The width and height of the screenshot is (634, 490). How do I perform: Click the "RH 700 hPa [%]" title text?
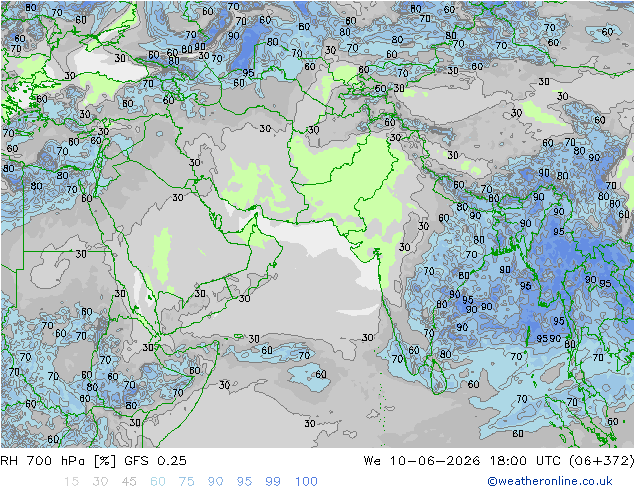(x=58, y=460)
